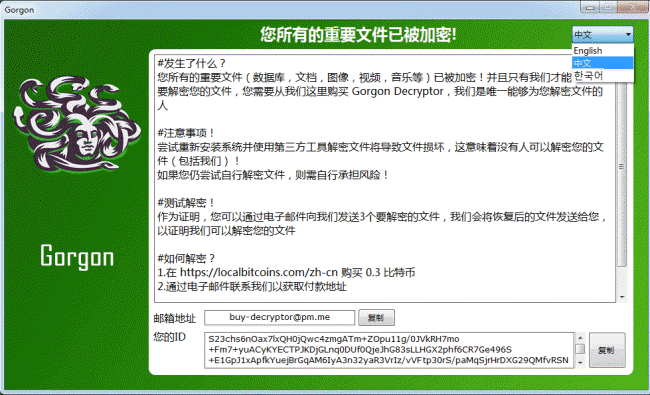Click inside the 您的ID text box
This screenshot has width=650, height=395.
point(388,350)
